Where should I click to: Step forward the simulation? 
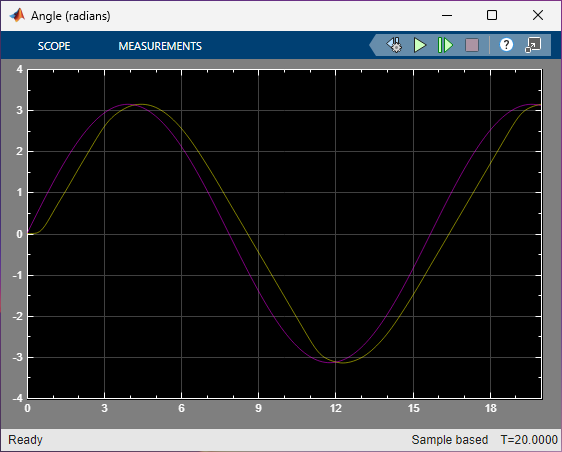click(x=445, y=45)
